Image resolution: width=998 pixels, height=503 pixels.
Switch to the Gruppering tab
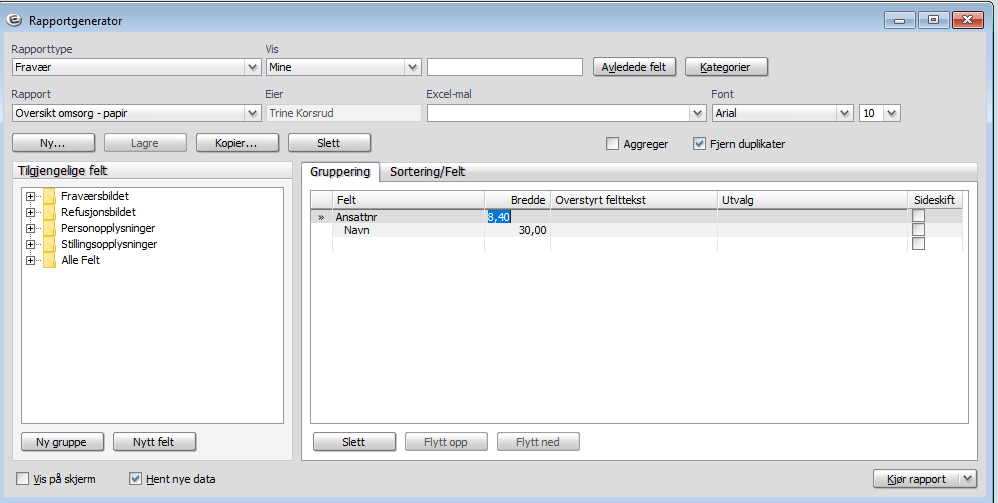[x=340, y=172]
